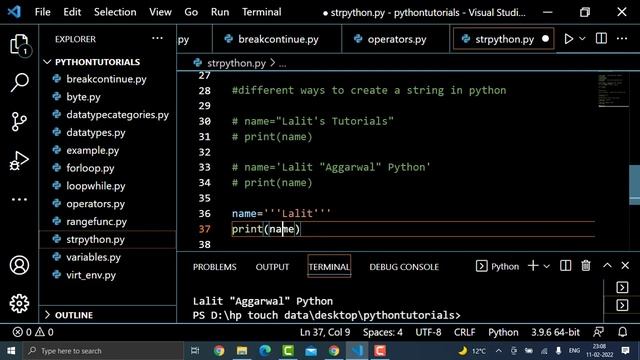640x360 pixels.
Task: Click the VS Code logo icon
Action: 14,11
